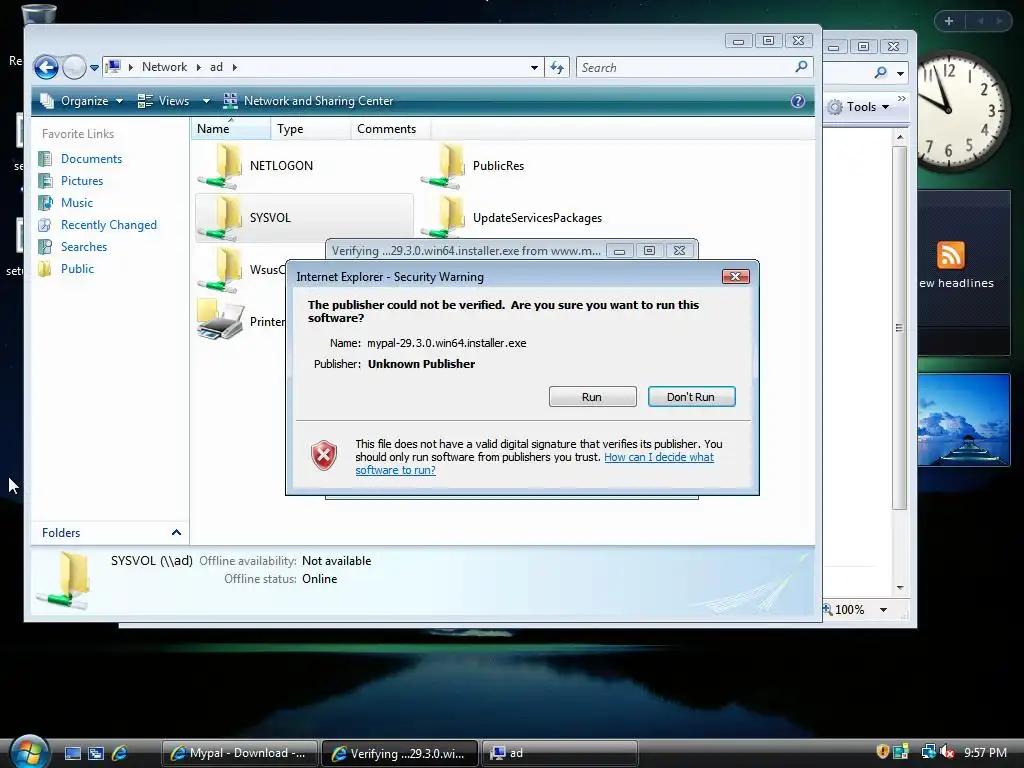This screenshot has width=1024, height=768.
Task: Click the magnifier icon in Search box
Action: coord(801,67)
